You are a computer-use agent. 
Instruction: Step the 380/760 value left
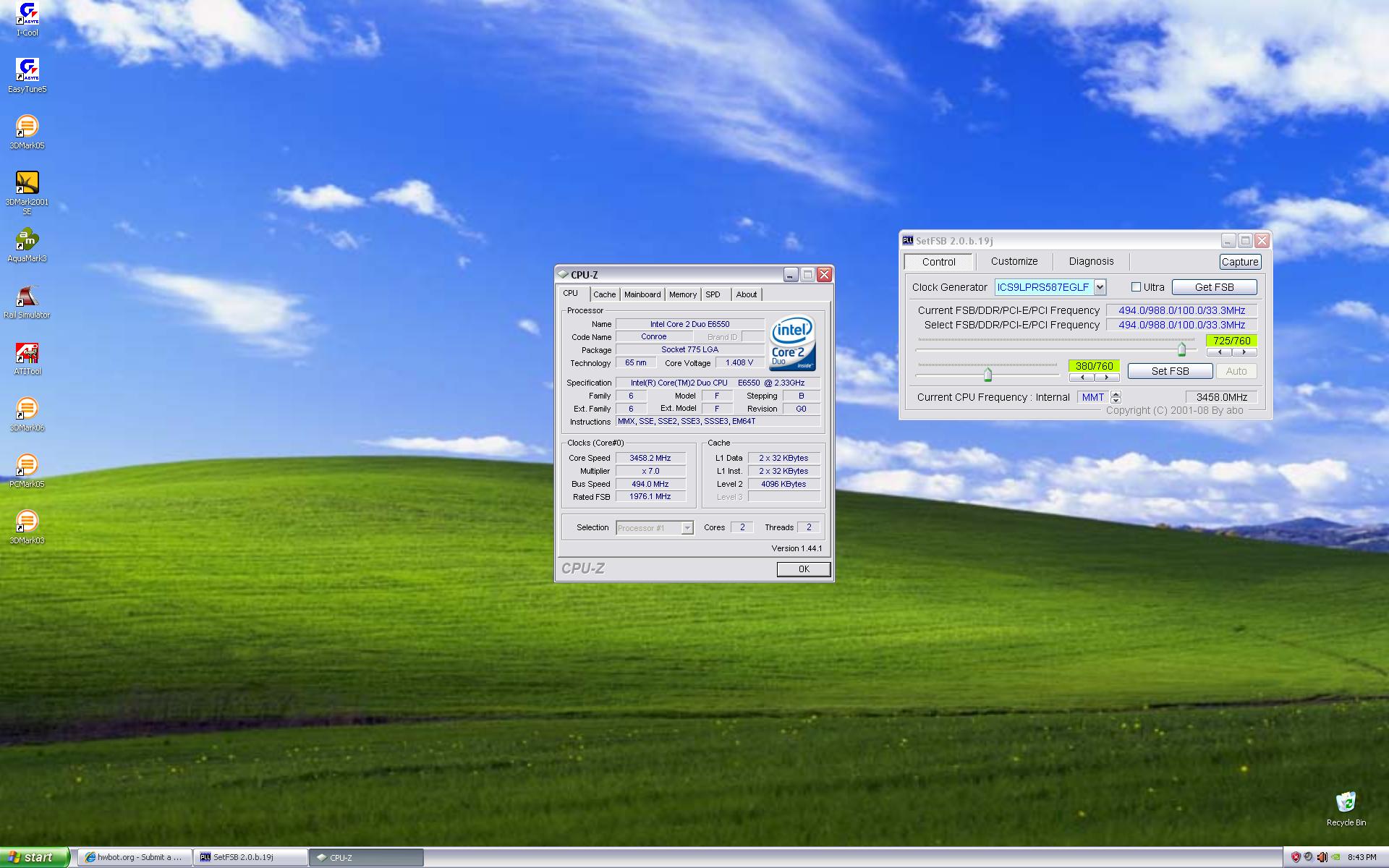pyautogui.click(x=1082, y=378)
